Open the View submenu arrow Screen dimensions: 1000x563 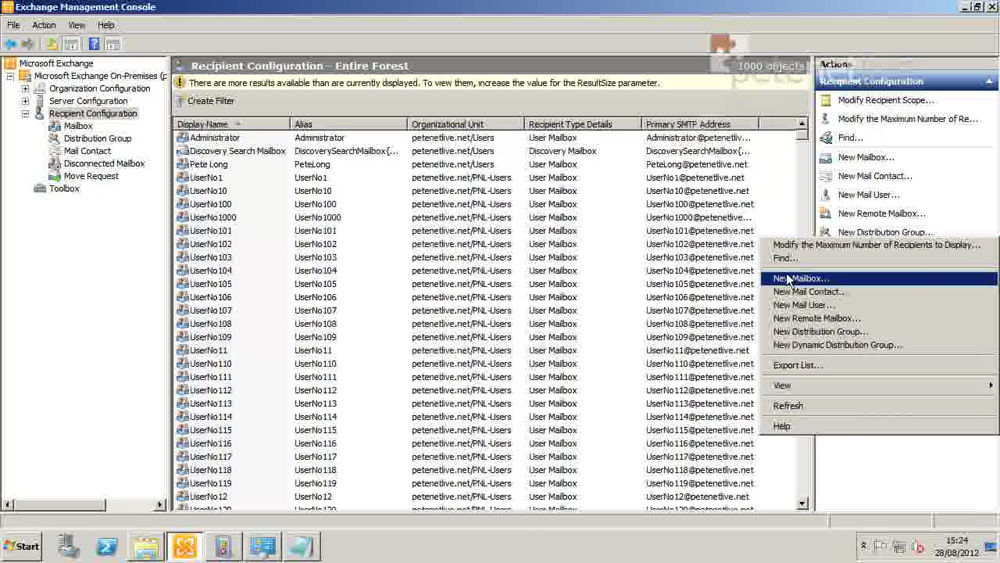(x=990, y=385)
